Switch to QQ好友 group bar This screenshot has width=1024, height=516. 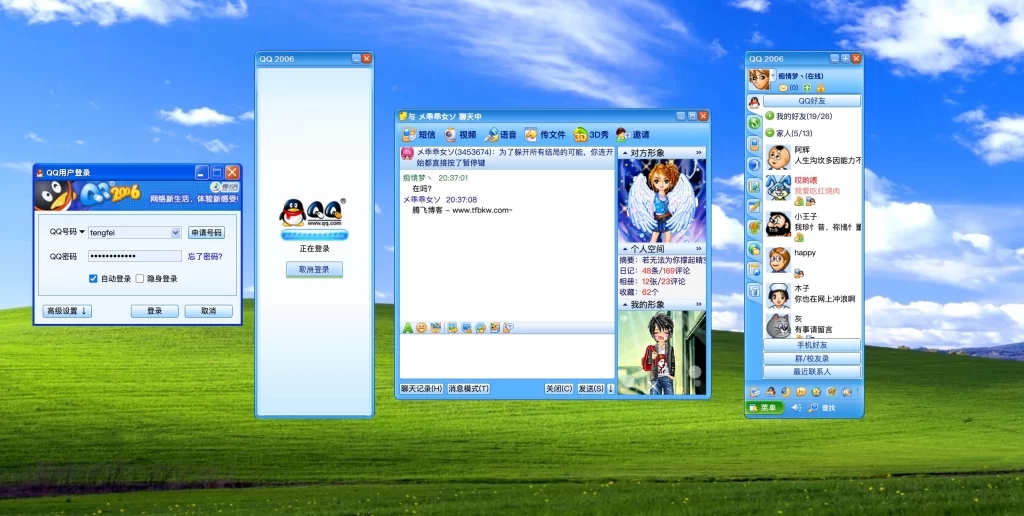point(812,101)
